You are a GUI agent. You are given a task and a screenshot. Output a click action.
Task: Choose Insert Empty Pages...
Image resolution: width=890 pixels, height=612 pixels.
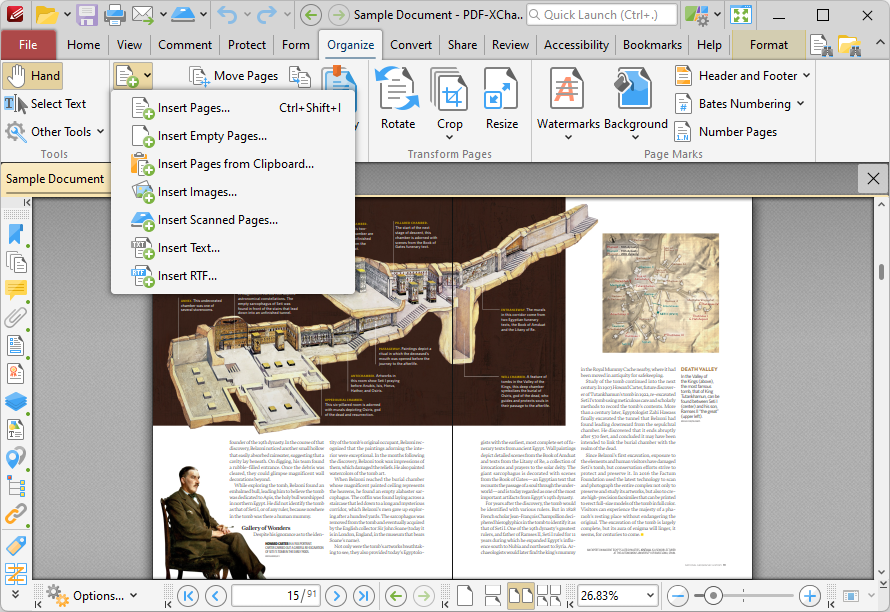(233, 136)
